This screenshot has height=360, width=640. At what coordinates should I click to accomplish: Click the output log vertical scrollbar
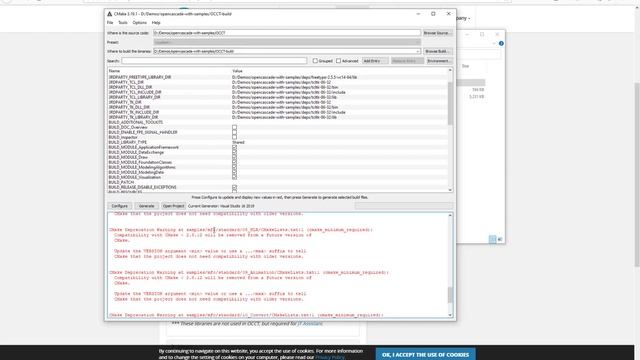(x=450, y=295)
